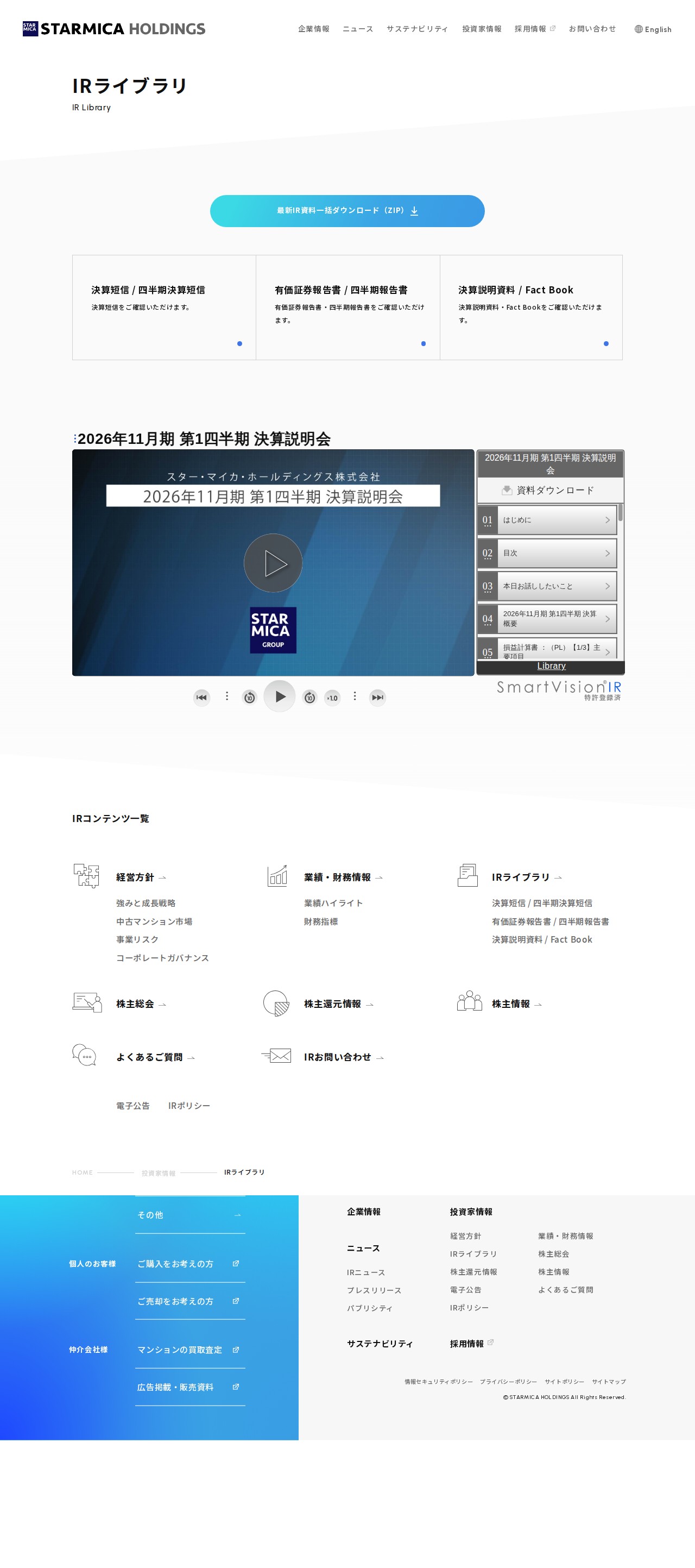Image resolution: width=695 pixels, height=1568 pixels.
Task: Open 中古マンション市場 link
Action: pos(154,921)
